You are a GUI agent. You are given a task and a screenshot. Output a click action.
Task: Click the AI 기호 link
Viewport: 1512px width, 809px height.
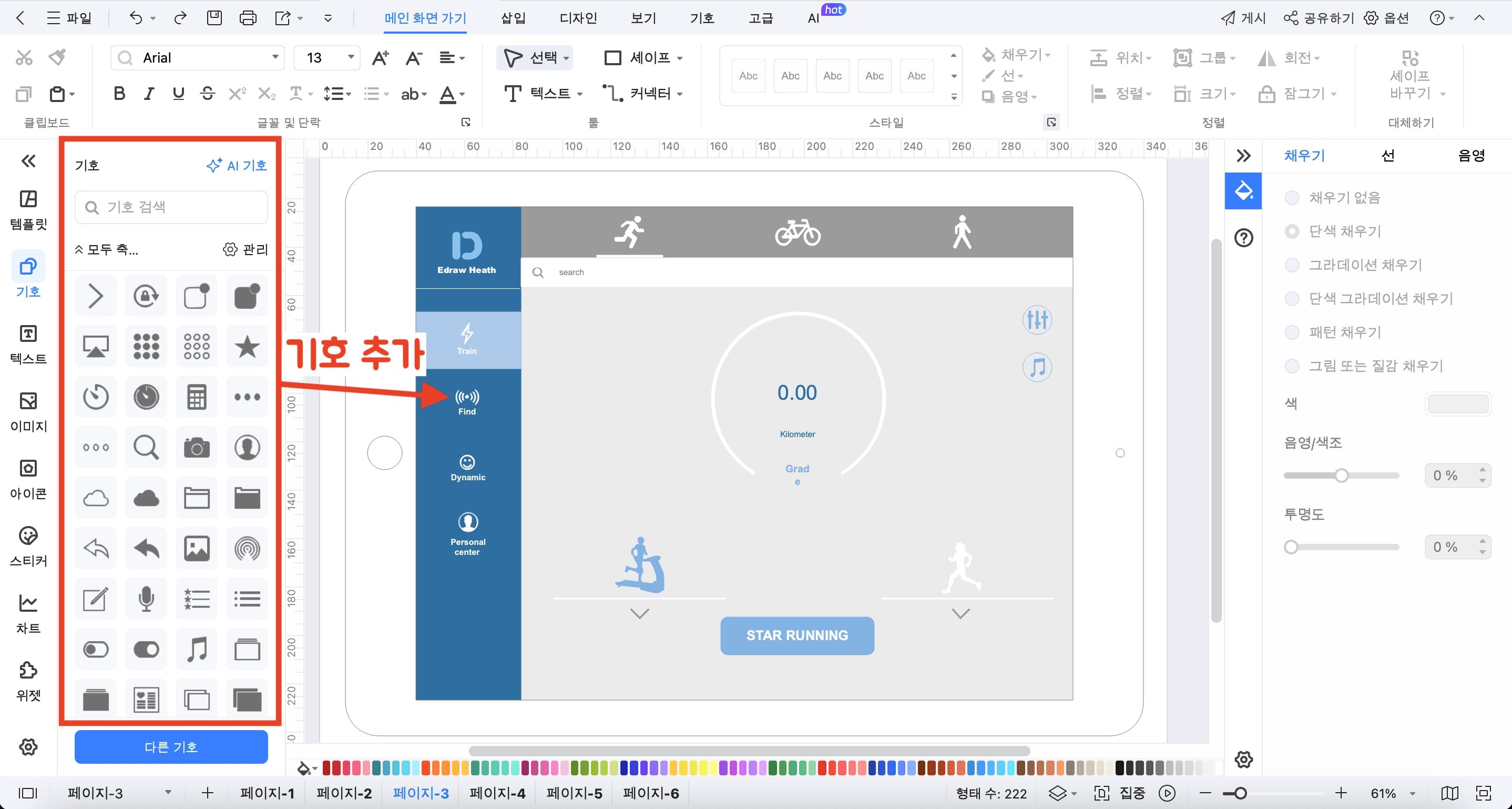coord(237,166)
